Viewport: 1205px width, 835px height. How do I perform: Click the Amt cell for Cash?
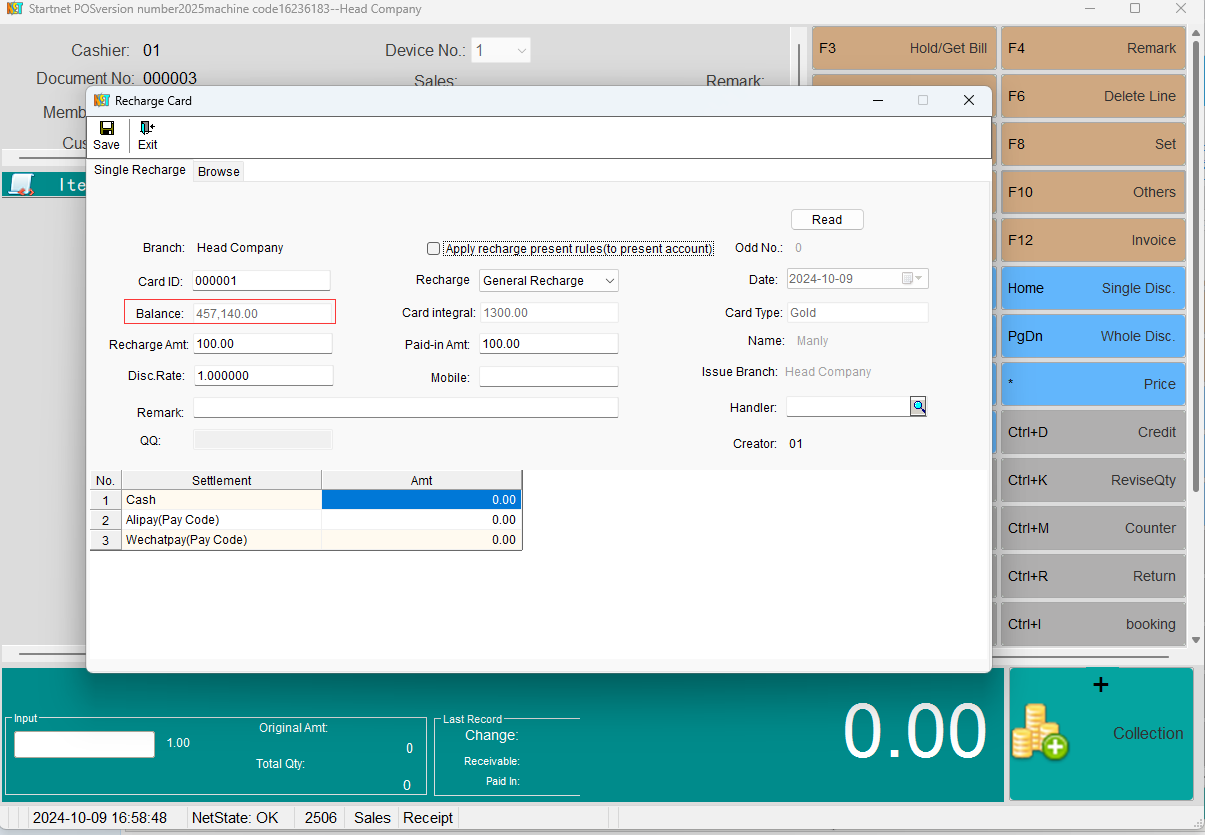[x=422, y=500]
